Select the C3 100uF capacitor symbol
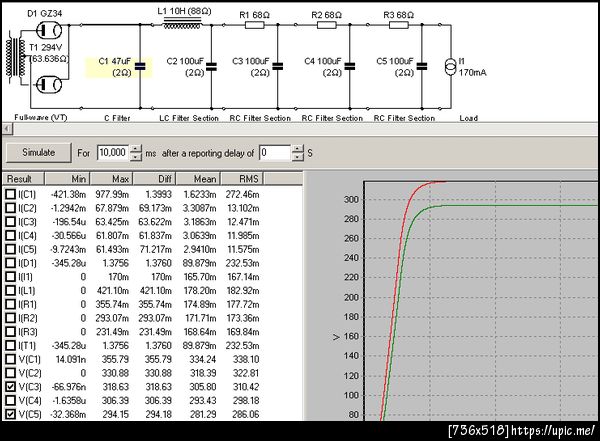The width and height of the screenshot is (600, 441). coord(278,67)
